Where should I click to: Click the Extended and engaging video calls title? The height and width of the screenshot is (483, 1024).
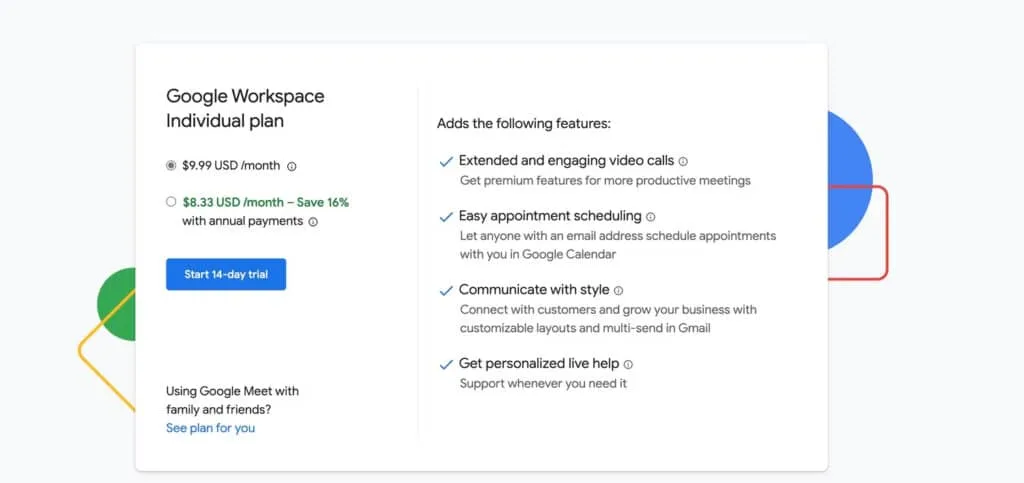pyautogui.click(x=566, y=161)
